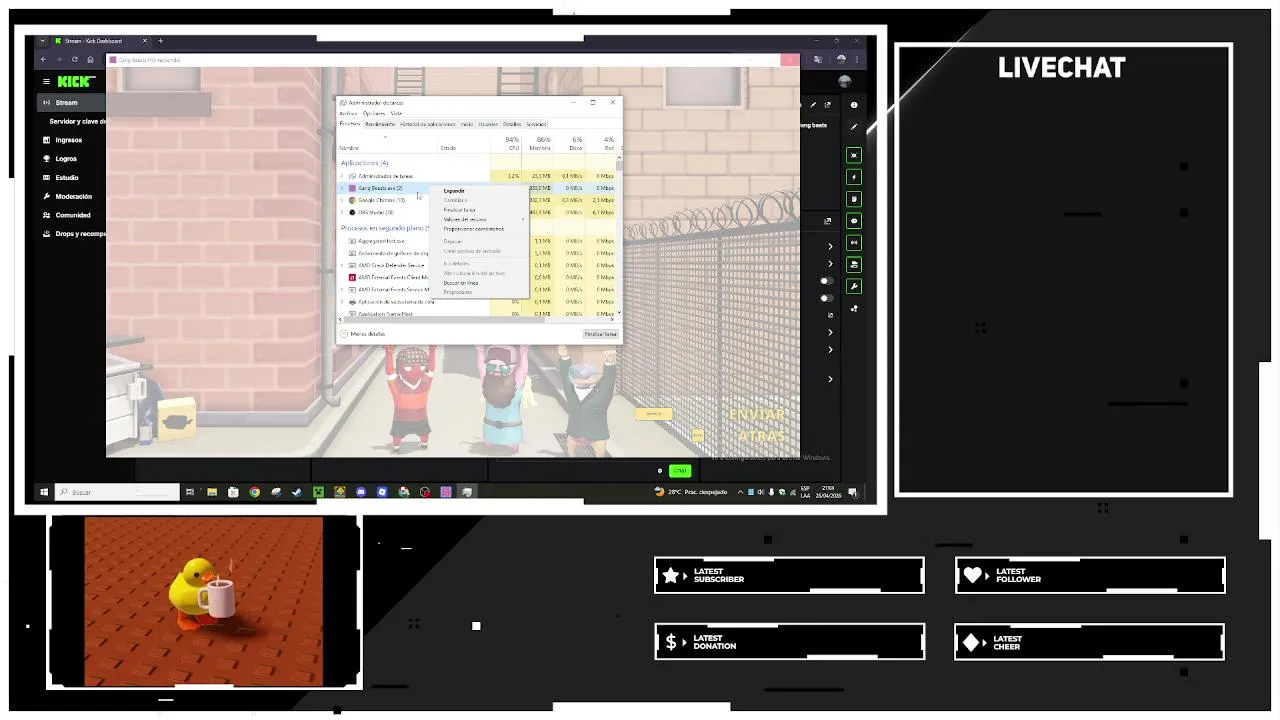Click the LATEST FOLLOWER panel
This screenshot has height=720, width=1280.
point(1090,576)
